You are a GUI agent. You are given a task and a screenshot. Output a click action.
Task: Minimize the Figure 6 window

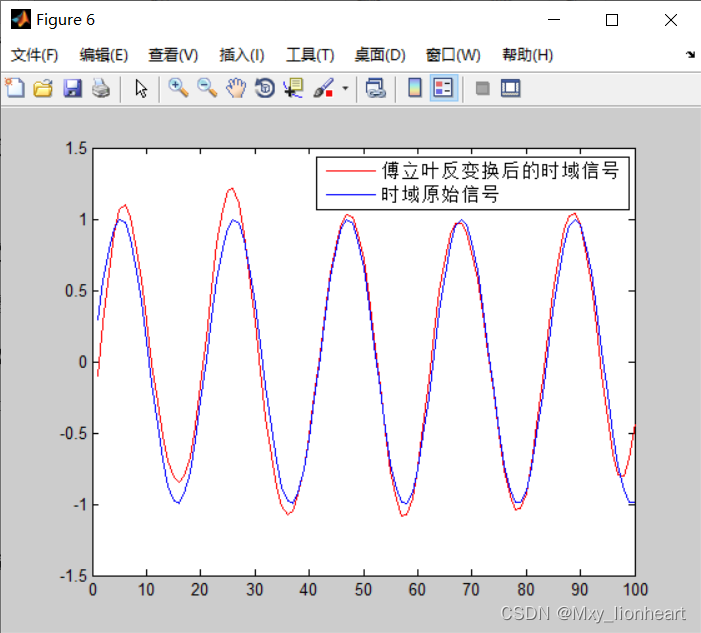554,20
